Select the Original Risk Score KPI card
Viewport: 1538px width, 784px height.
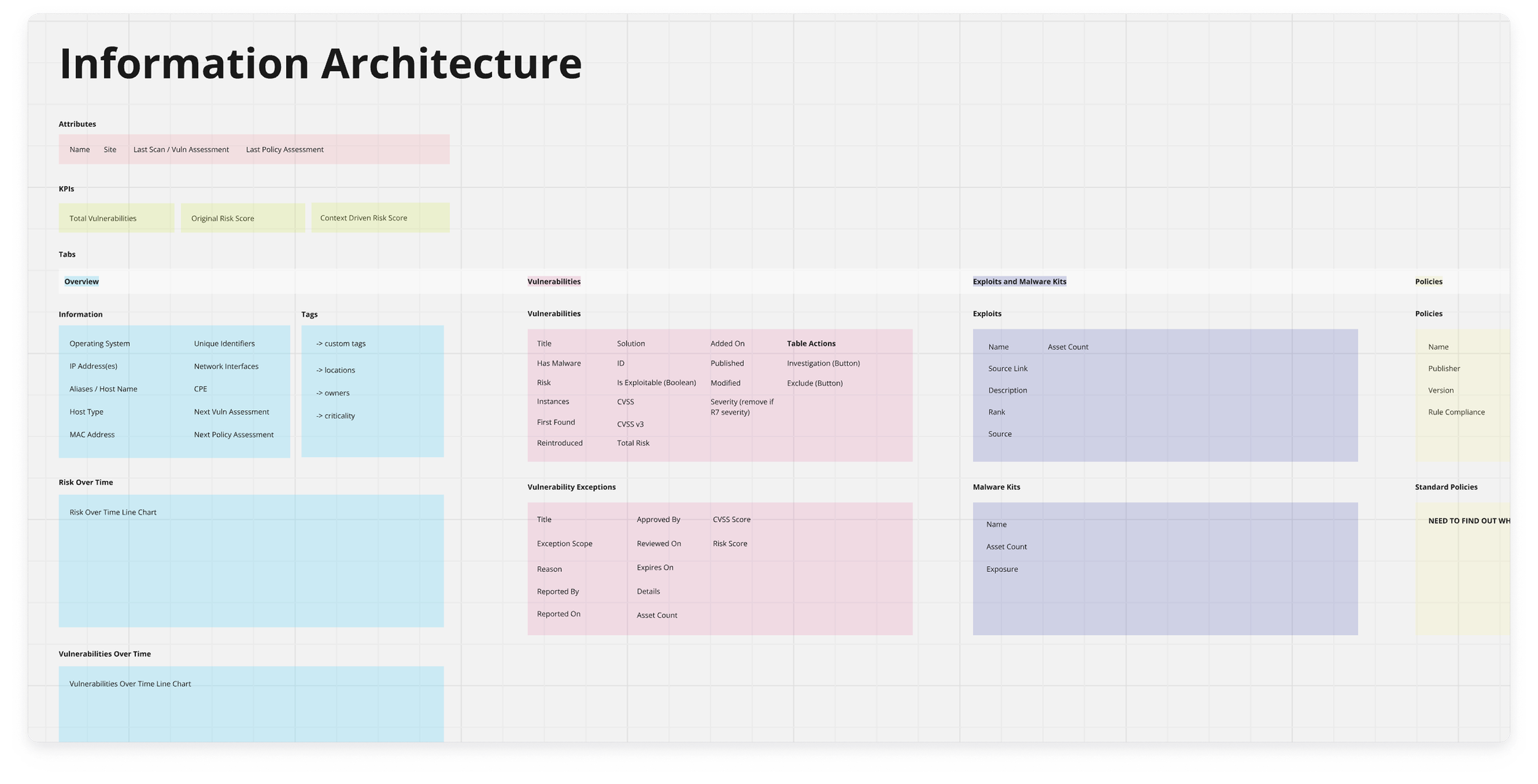pos(242,218)
